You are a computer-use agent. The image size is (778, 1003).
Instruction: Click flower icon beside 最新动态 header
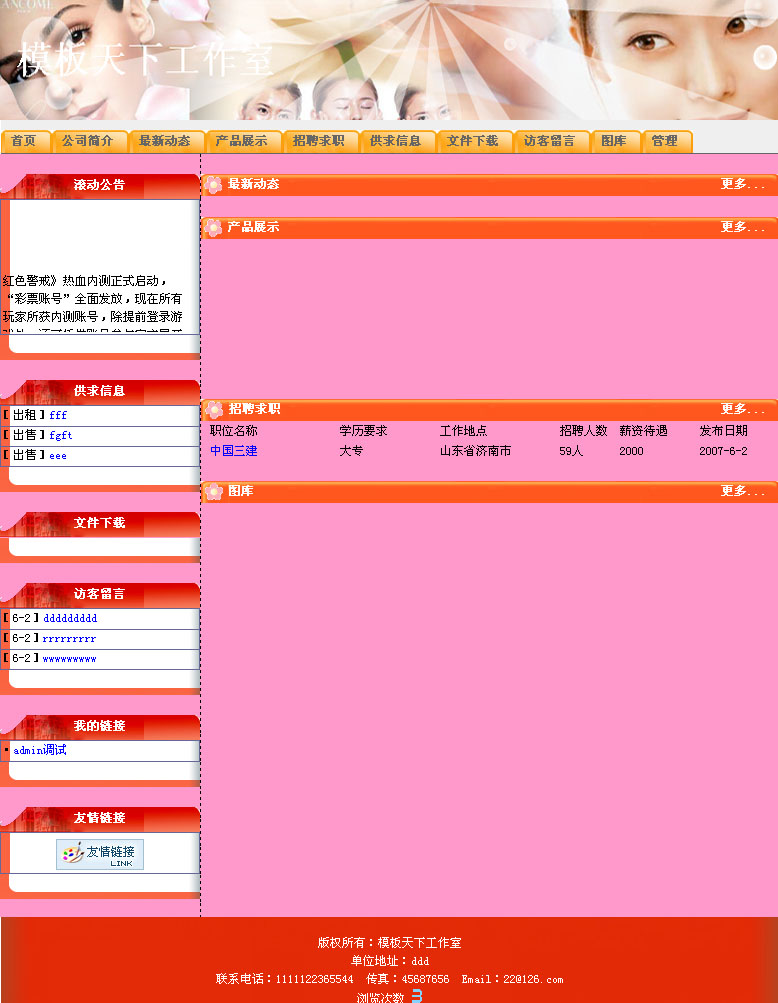pyautogui.click(x=213, y=185)
